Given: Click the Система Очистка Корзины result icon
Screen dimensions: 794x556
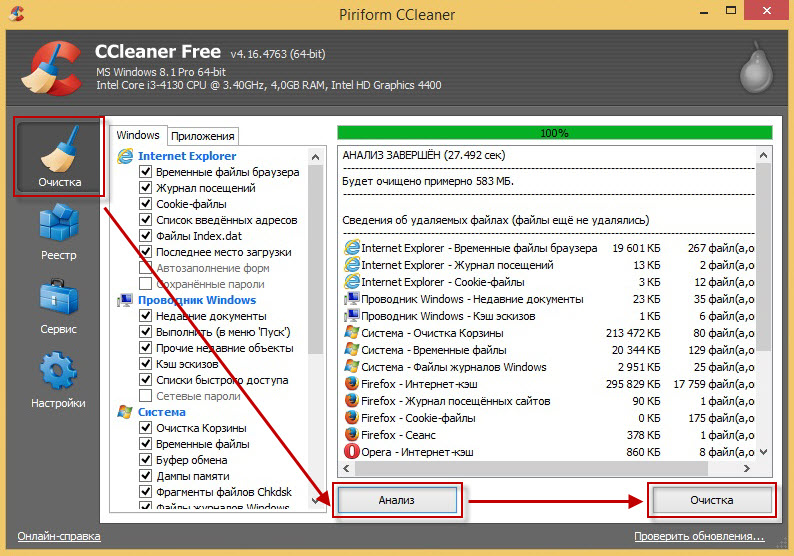Looking at the screenshot, I should pyautogui.click(x=351, y=332).
